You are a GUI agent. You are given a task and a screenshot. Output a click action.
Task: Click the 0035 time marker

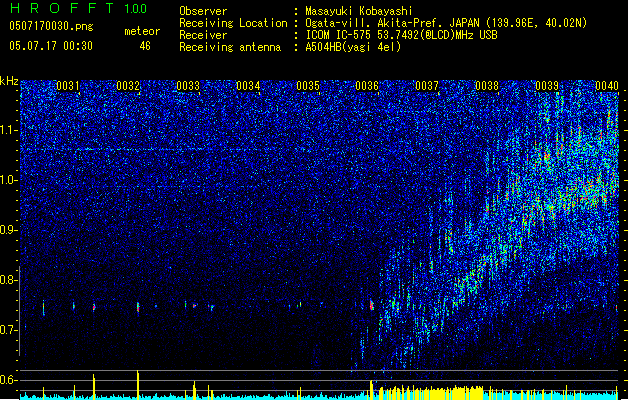[x=308, y=86]
